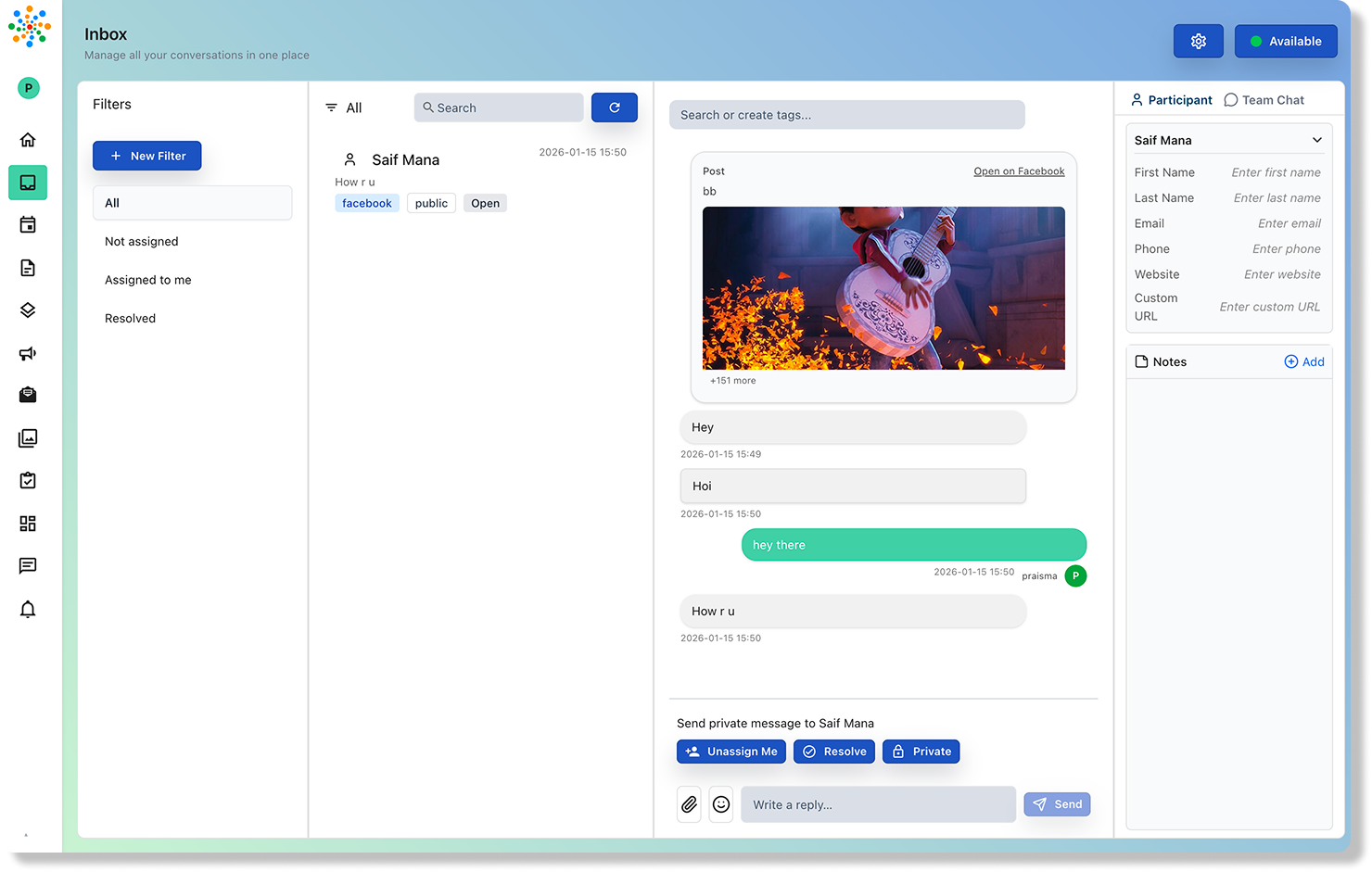This screenshot has height=872, width=1372.
Task: Open the Home section in the sidebar
Action: coord(28,139)
